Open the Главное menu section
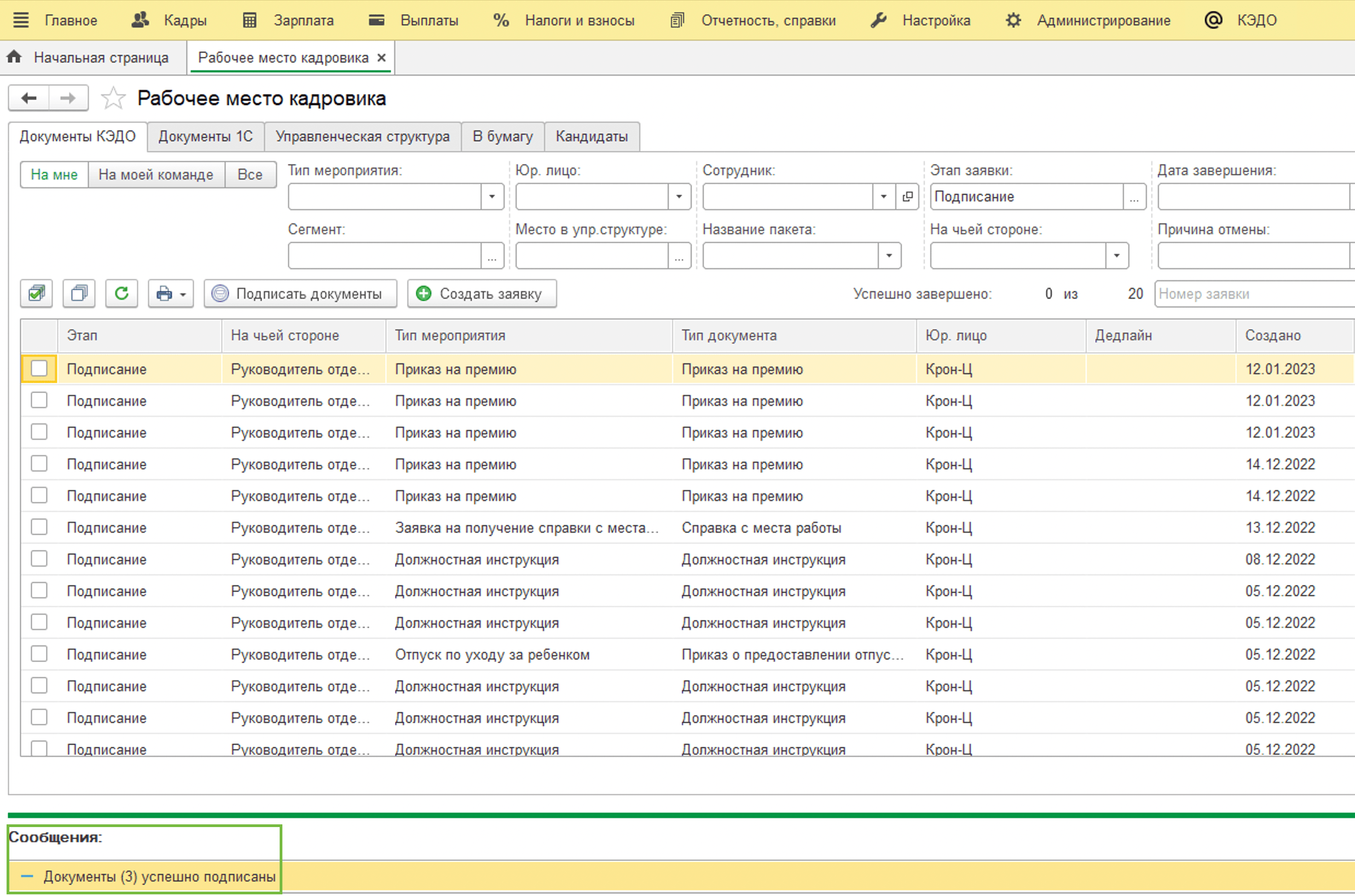Viewport: 1355px width, 896px height. (x=71, y=21)
